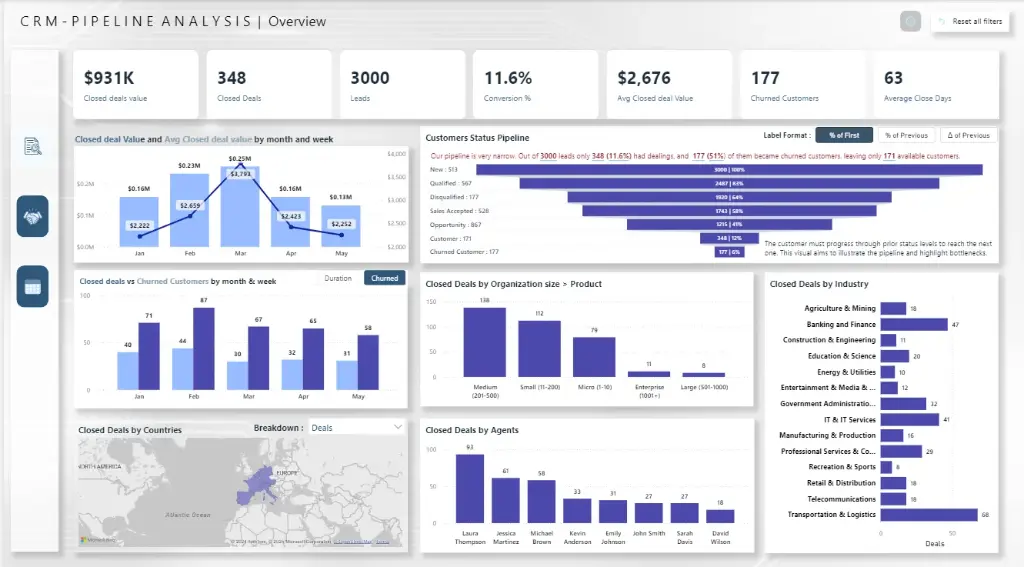Click the Opportunity funnel bar

729,225
